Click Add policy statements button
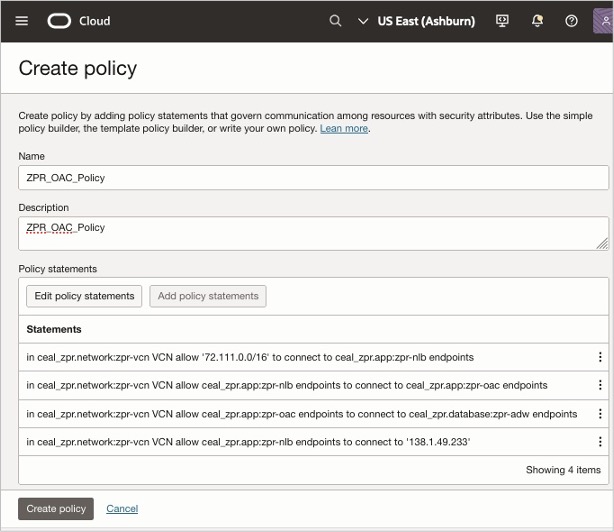Image resolution: width=614 pixels, height=532 pixels. [x=208, y=296]
